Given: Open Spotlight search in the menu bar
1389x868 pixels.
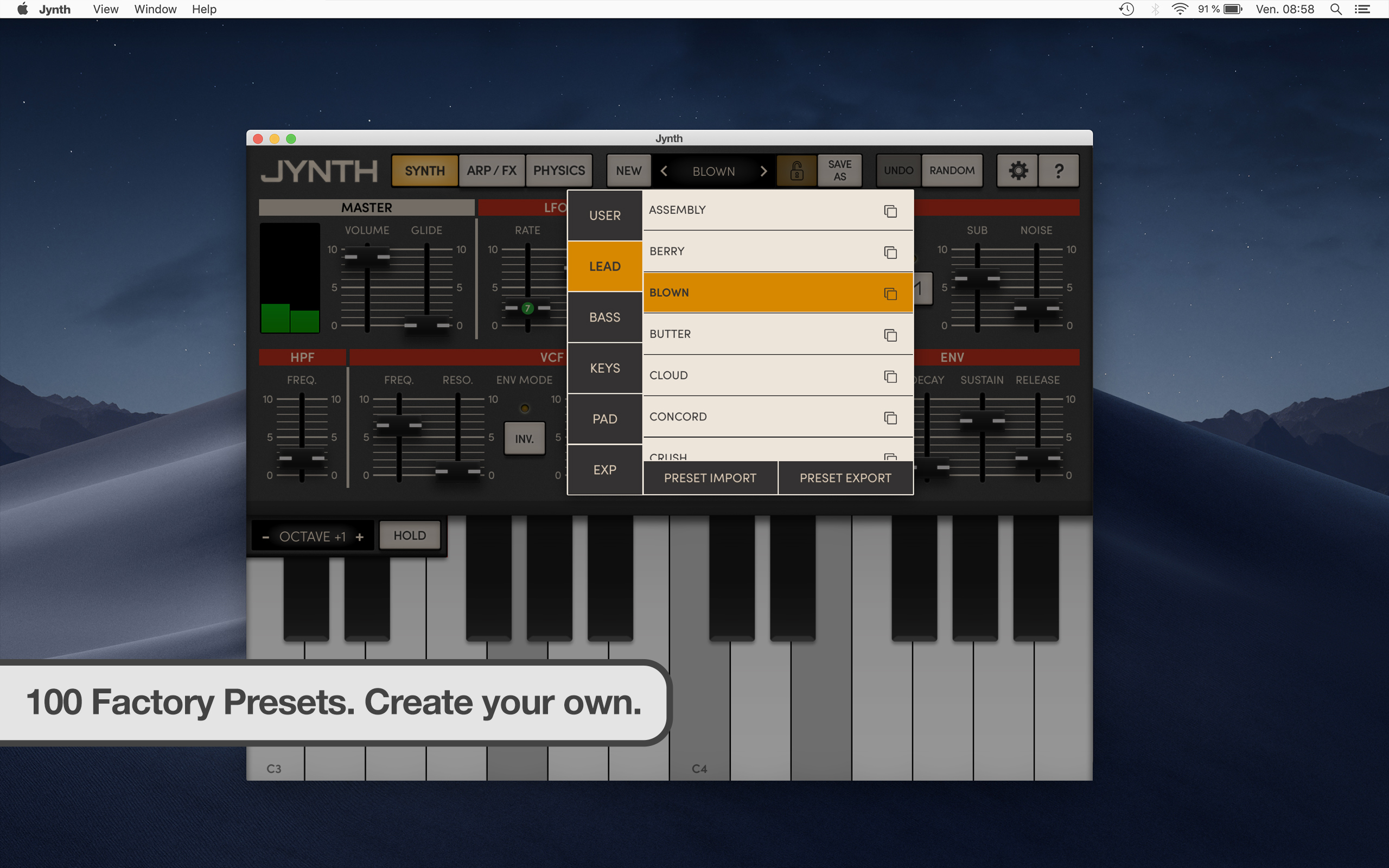Looking at the screenshot, I should click(x=1336, y=9).
